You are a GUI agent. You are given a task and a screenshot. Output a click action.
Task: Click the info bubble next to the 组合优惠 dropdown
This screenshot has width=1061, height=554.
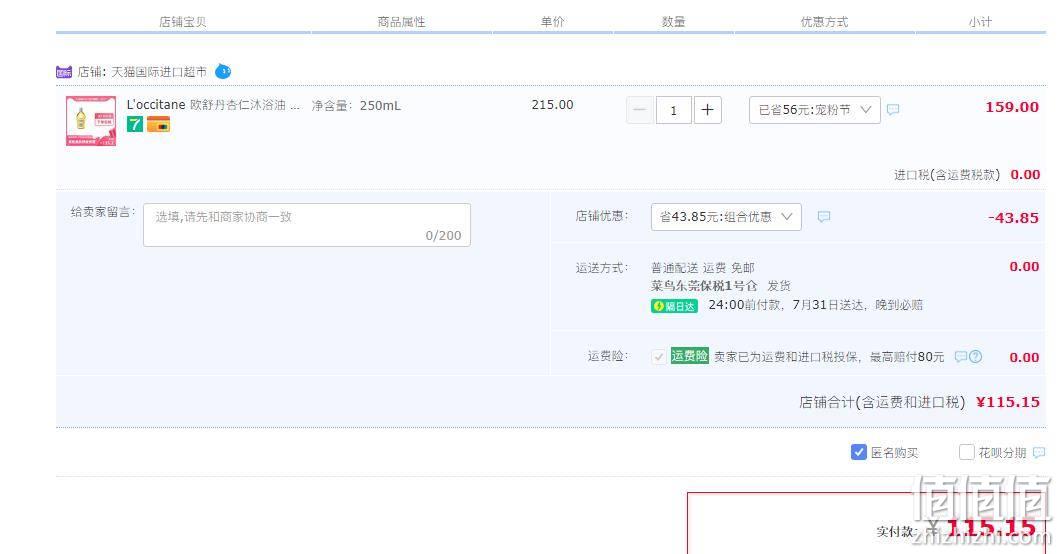pos(823,216)
